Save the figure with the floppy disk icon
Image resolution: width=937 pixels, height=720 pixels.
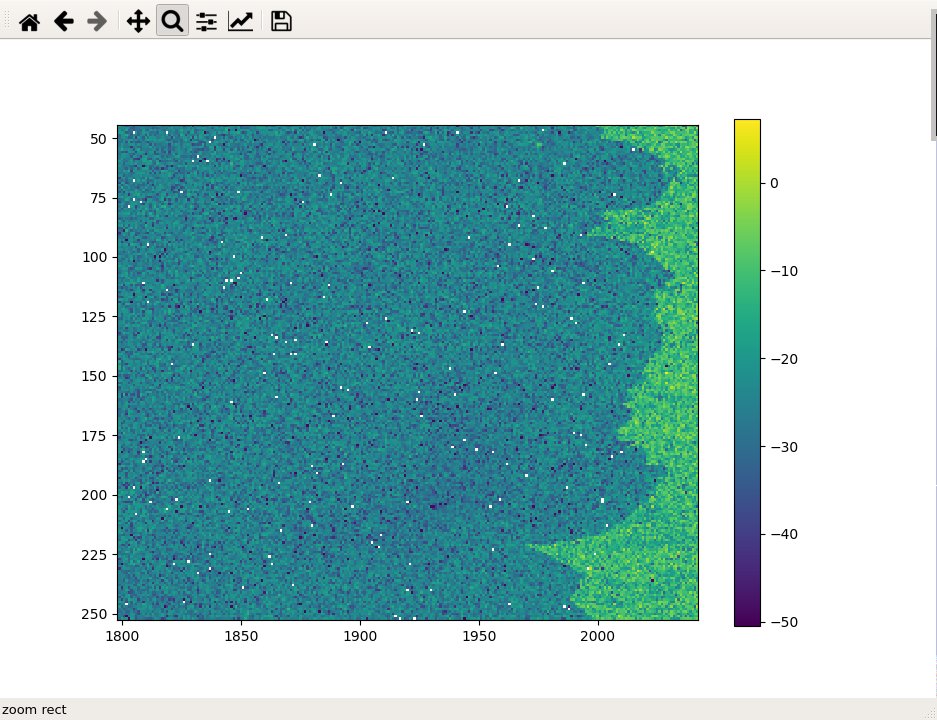coord(281,22)
